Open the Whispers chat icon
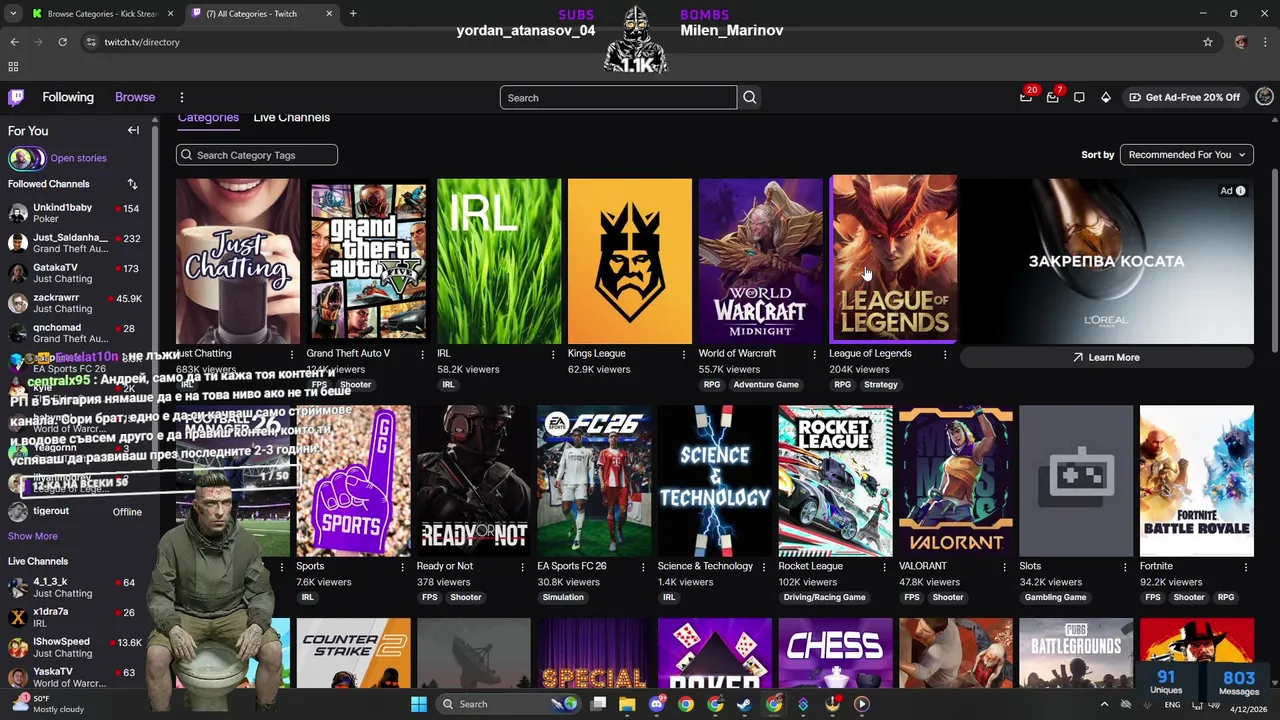Image resolution: width=1280 pixels, height=720 pixels. (x=1079, y=97)
